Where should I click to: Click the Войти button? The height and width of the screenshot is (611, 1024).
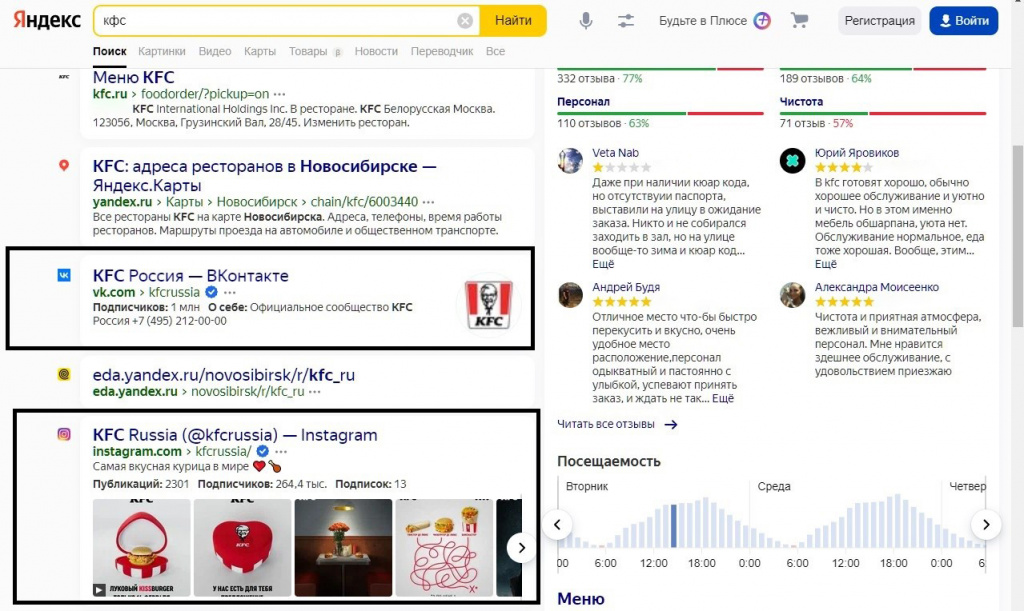pyautogui.click(x=964, y=21)
